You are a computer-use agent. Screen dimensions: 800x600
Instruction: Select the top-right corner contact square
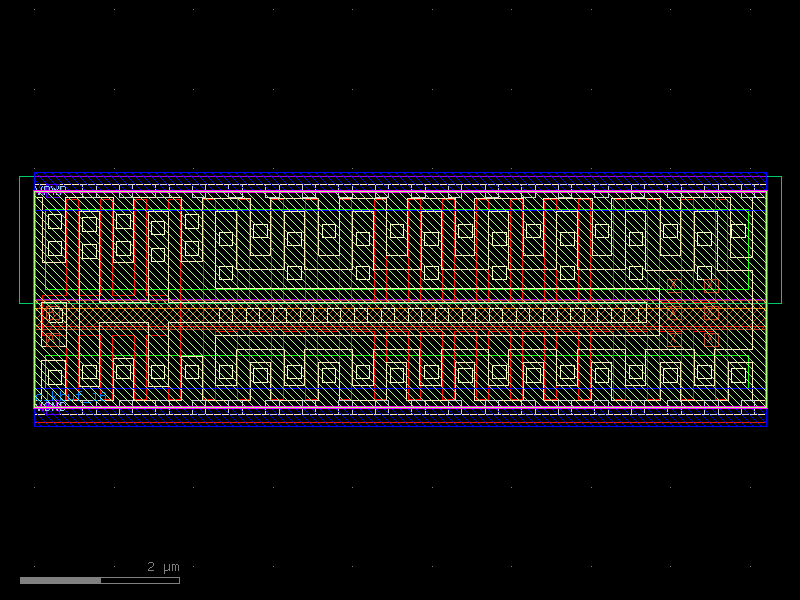tap(738, 231)
